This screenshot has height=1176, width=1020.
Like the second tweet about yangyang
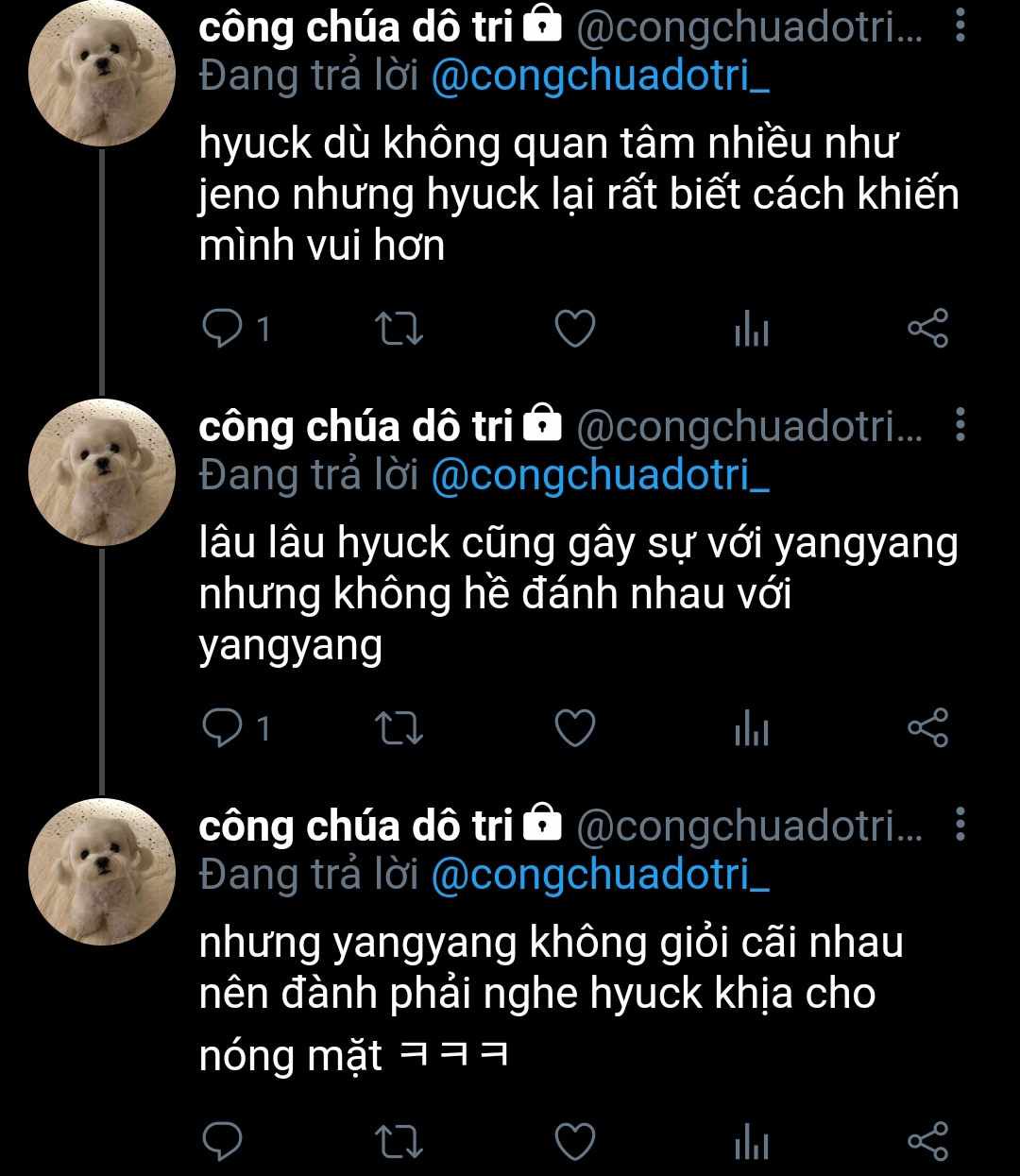574,727
